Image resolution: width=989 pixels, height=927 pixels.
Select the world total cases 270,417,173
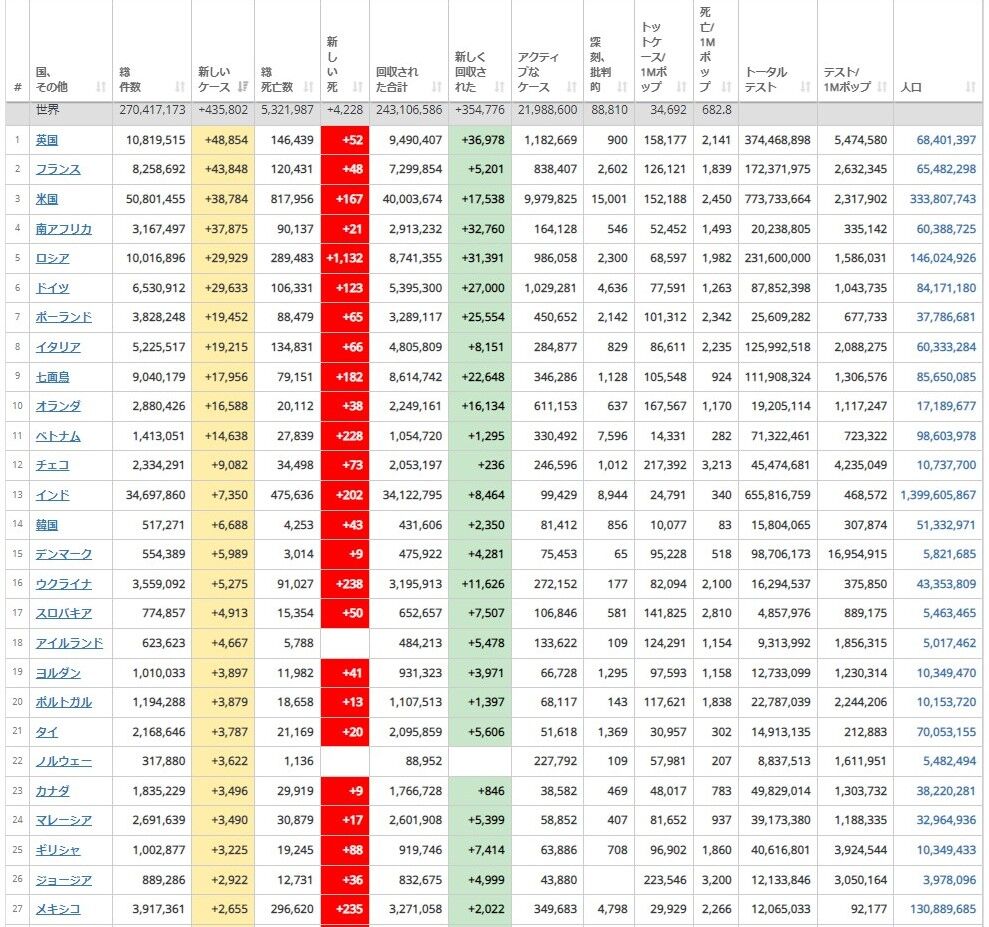tap(152, 110)
